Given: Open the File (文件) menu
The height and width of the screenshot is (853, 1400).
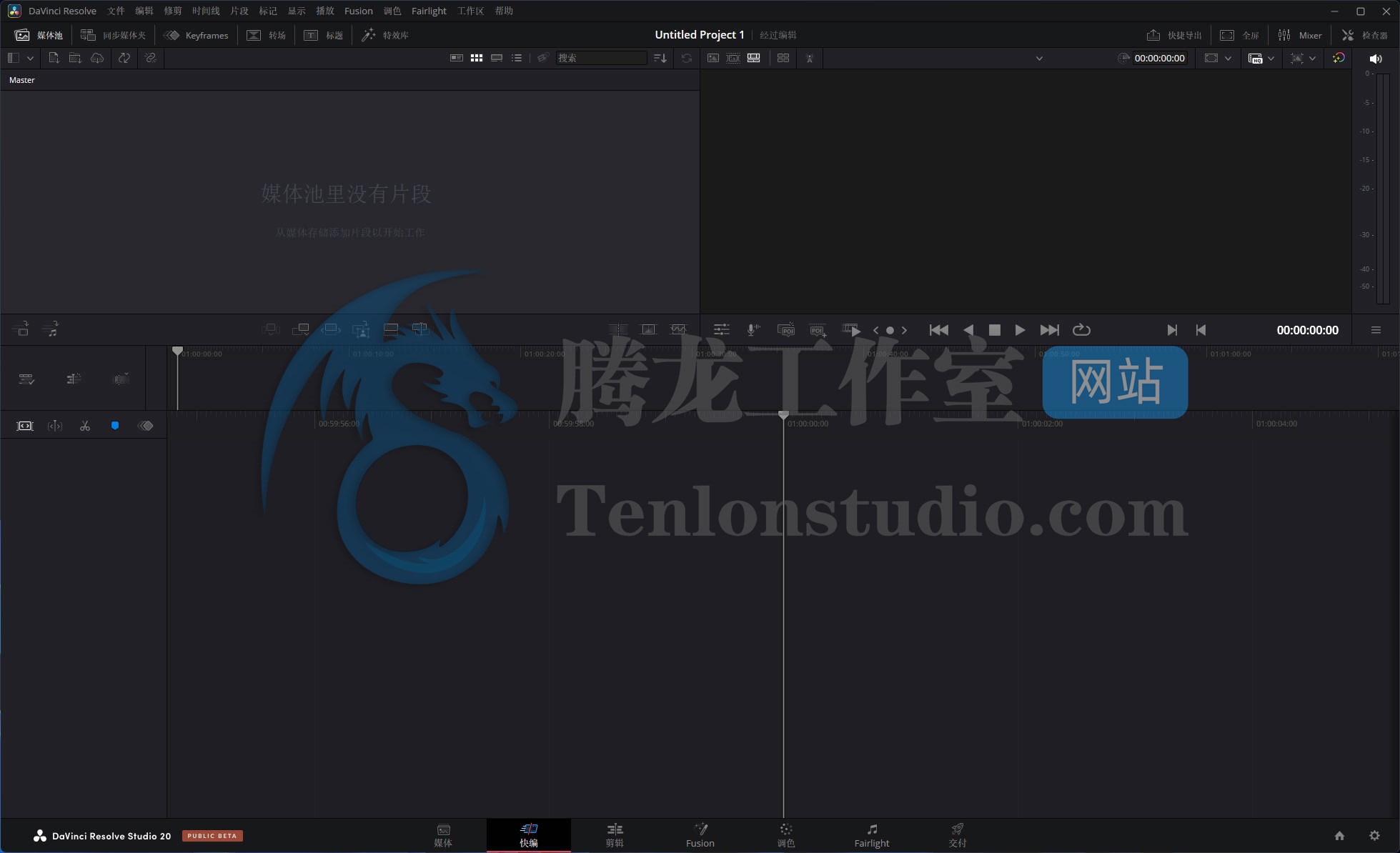Looking at the screenshot, I should coord(116,11).
